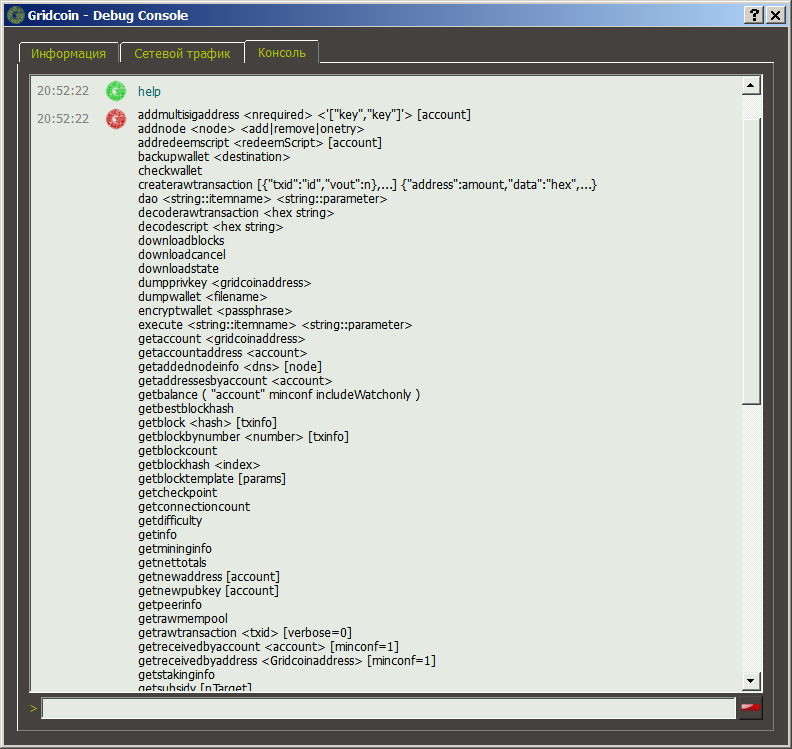792x749 pixels.
Task: Click green icon beside the help command
Action: tap(117, 91)
